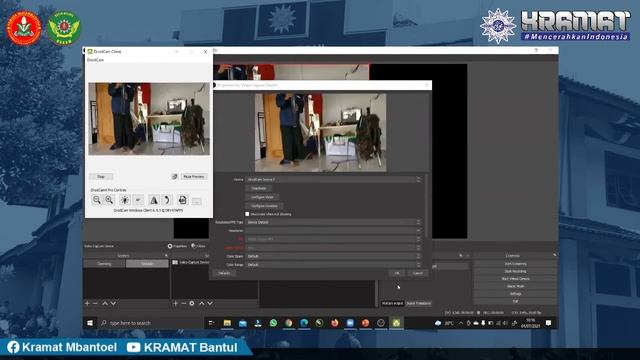Remove the selected scene with minus icon
Viewport: 640px width, 360px height.
click(95, 303)
